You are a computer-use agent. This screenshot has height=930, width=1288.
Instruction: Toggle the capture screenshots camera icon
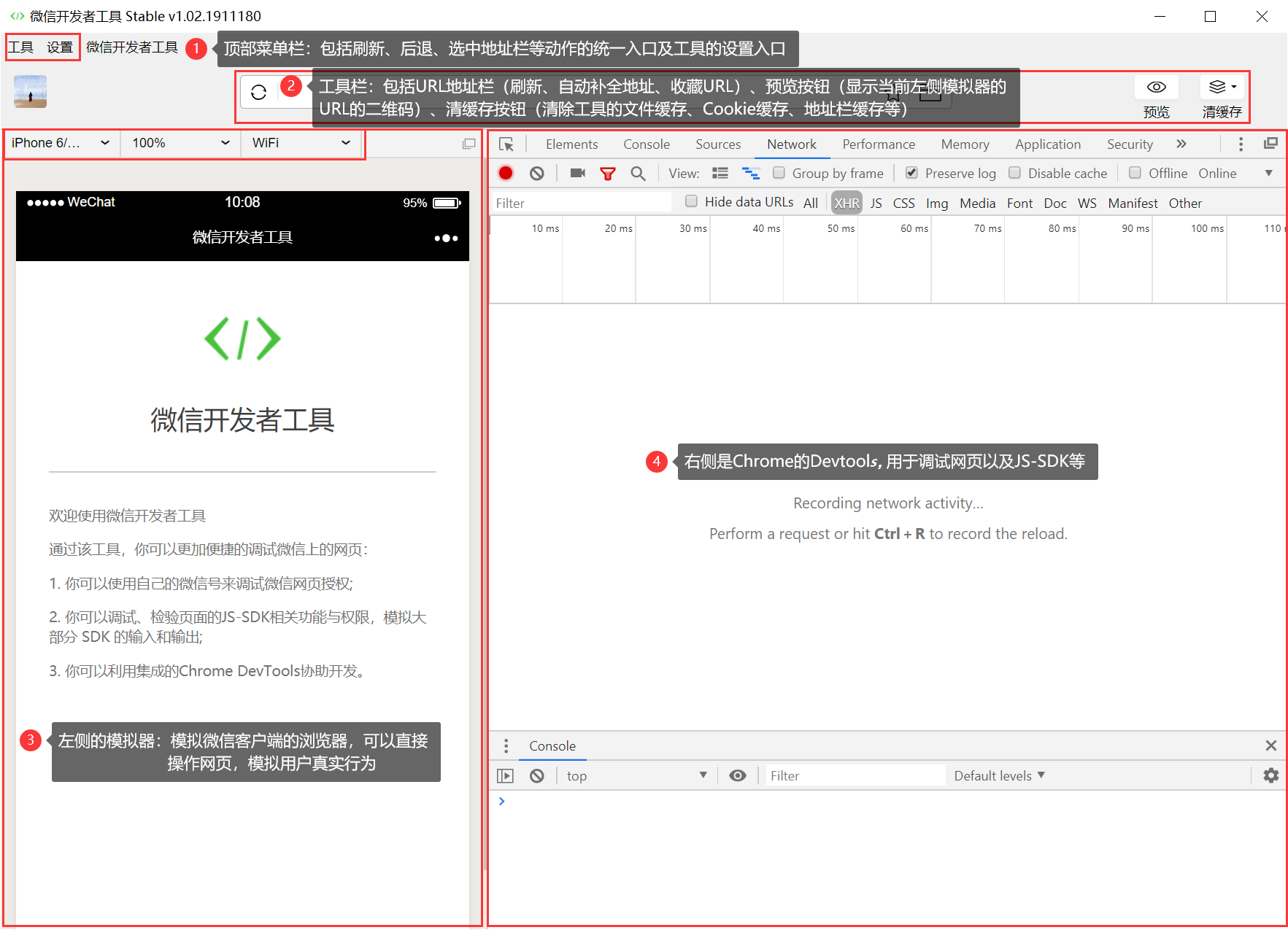click(578, 173)
